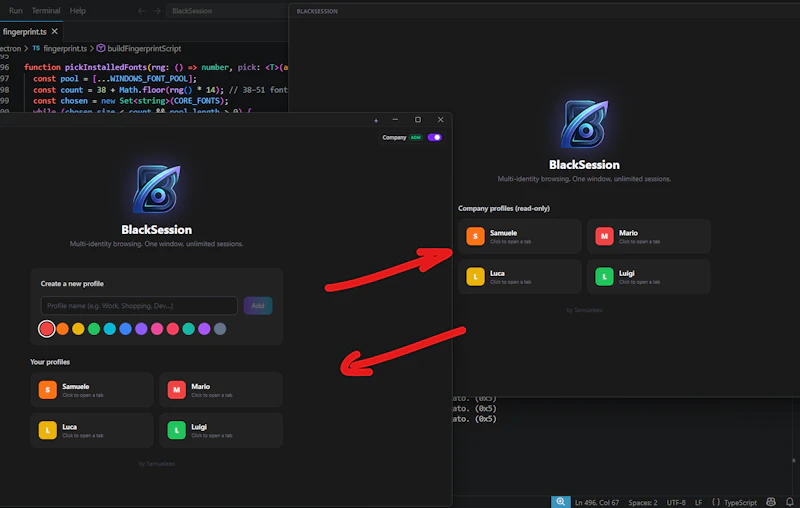This screenshot has width=800, height=508.
Task: Click Luca's yellow avatar in Company profiles window
Action: (x=475, y=277)
